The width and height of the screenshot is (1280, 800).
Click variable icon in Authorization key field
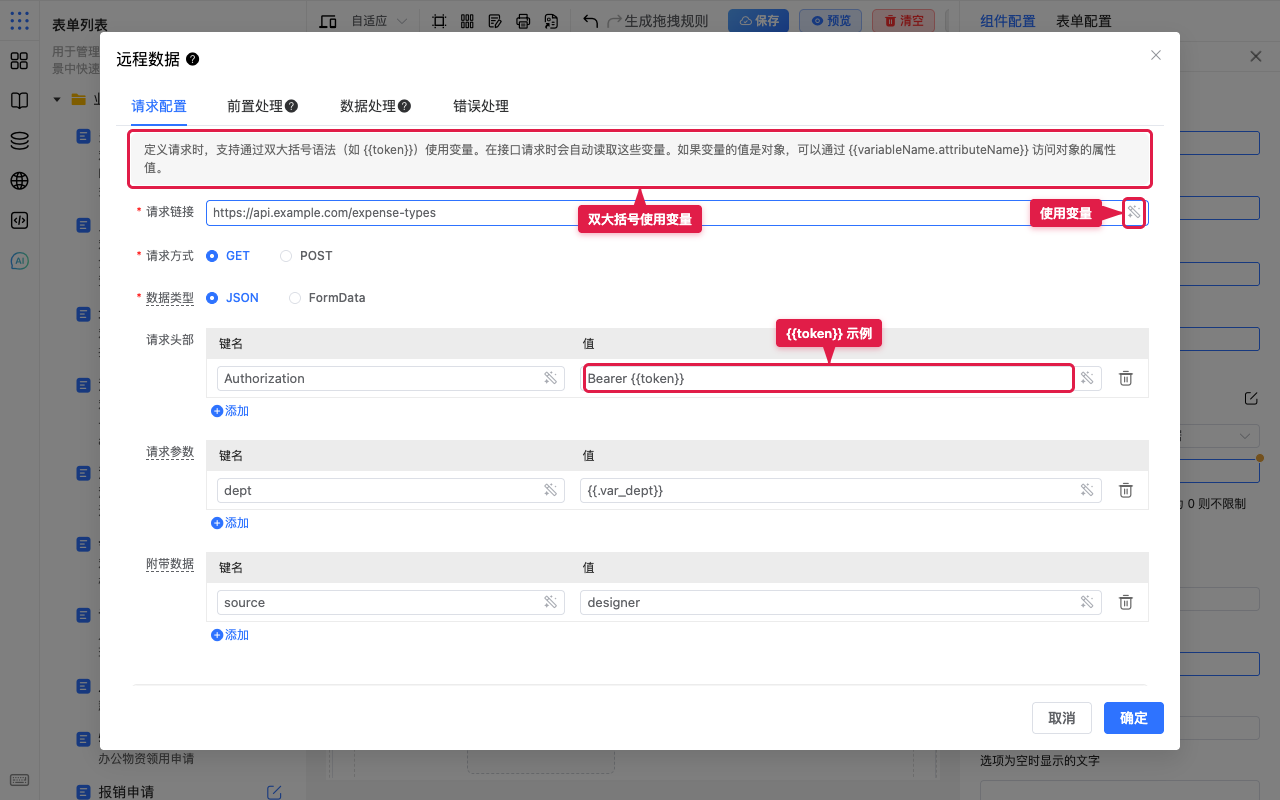550,378
